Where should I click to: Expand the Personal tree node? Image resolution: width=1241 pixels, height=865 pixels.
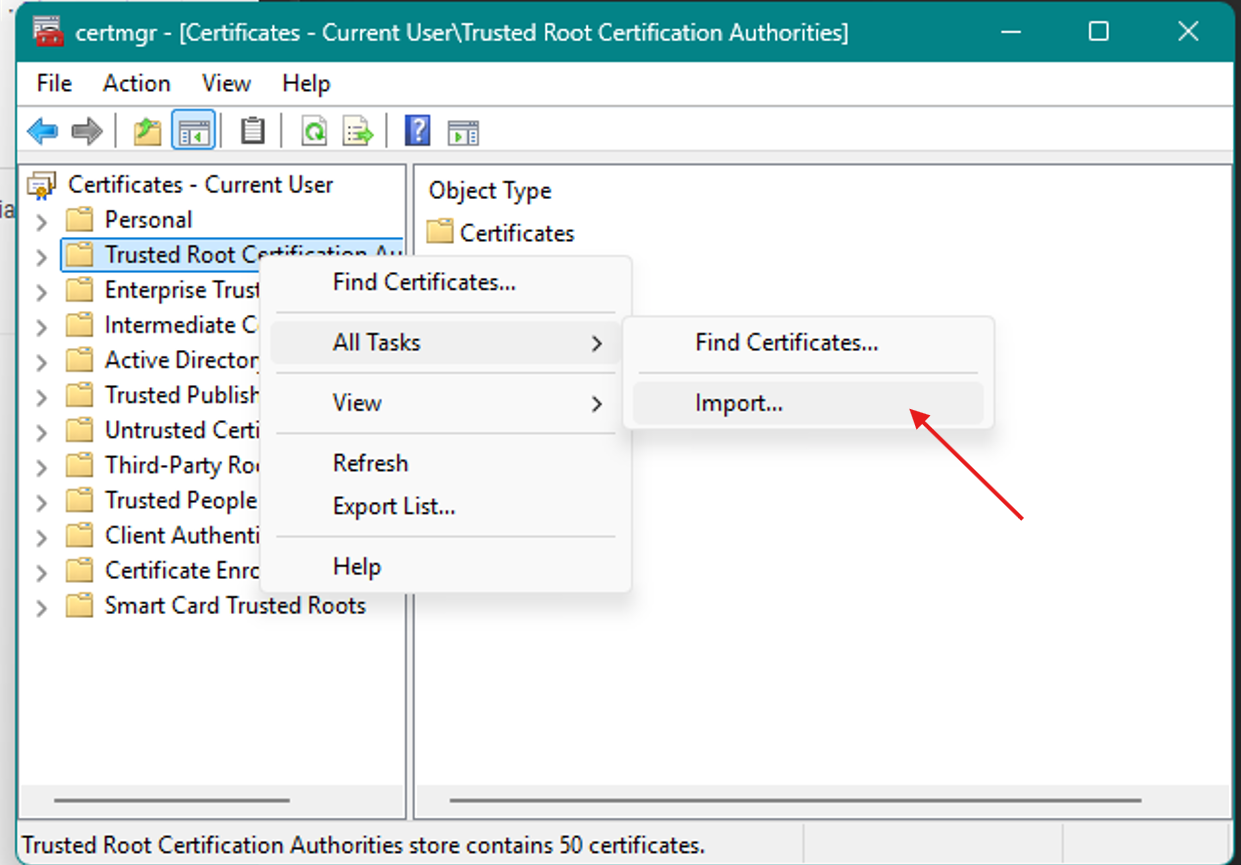tap(41, 219)
